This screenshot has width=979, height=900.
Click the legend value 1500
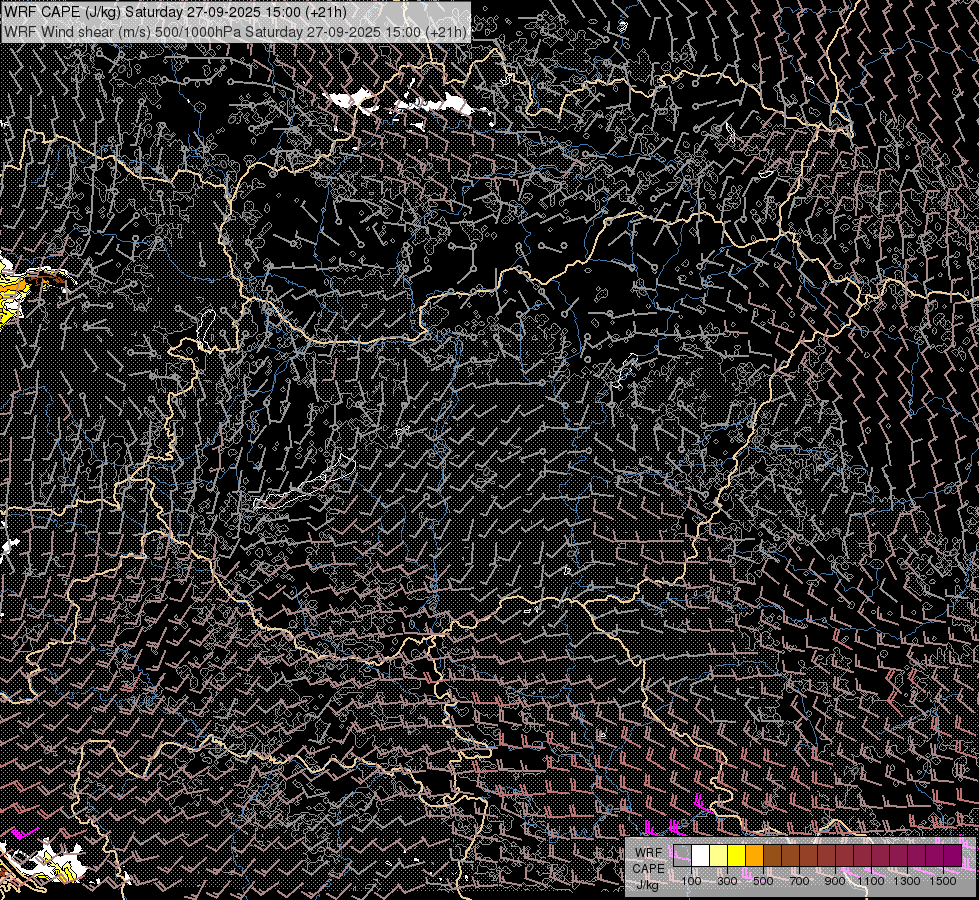point(943,881)
